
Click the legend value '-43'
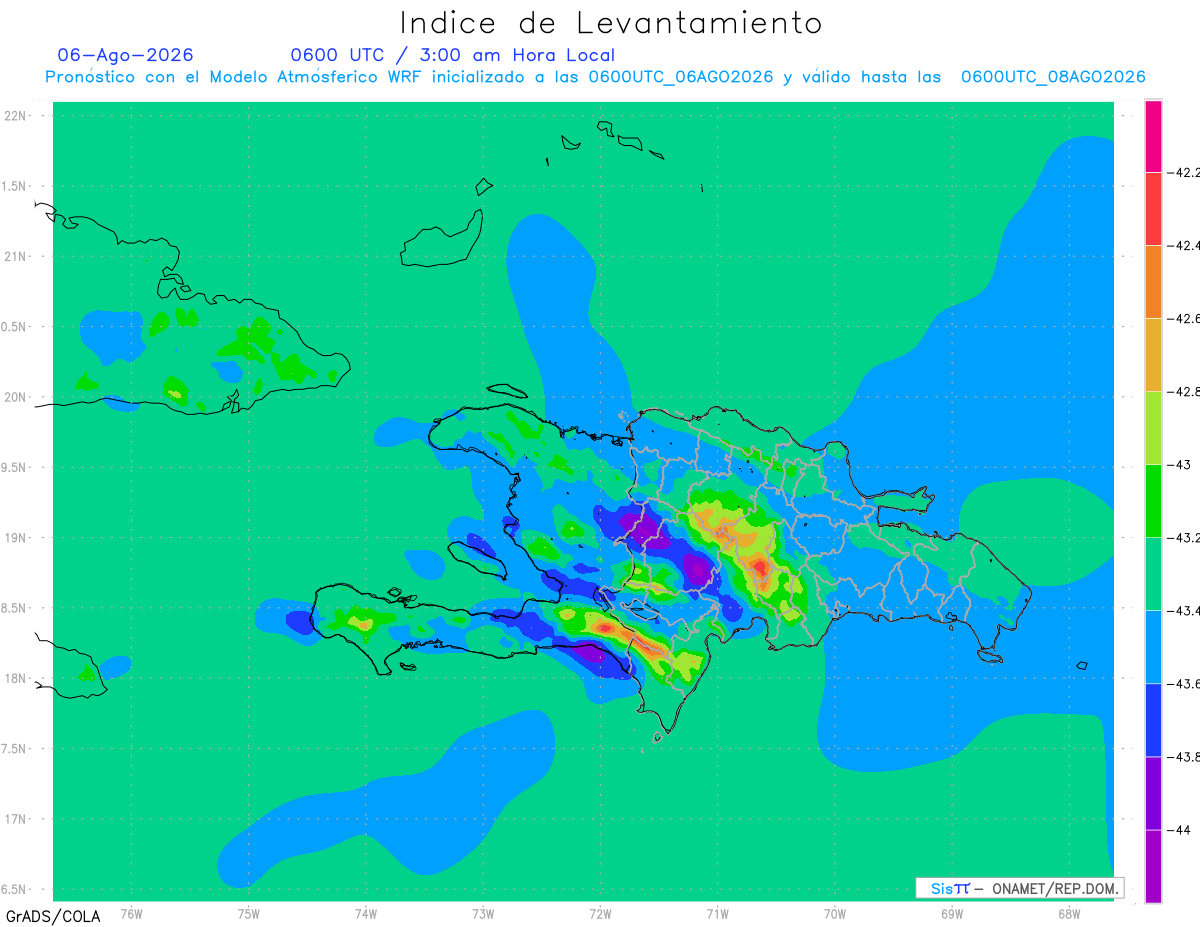1181,465
